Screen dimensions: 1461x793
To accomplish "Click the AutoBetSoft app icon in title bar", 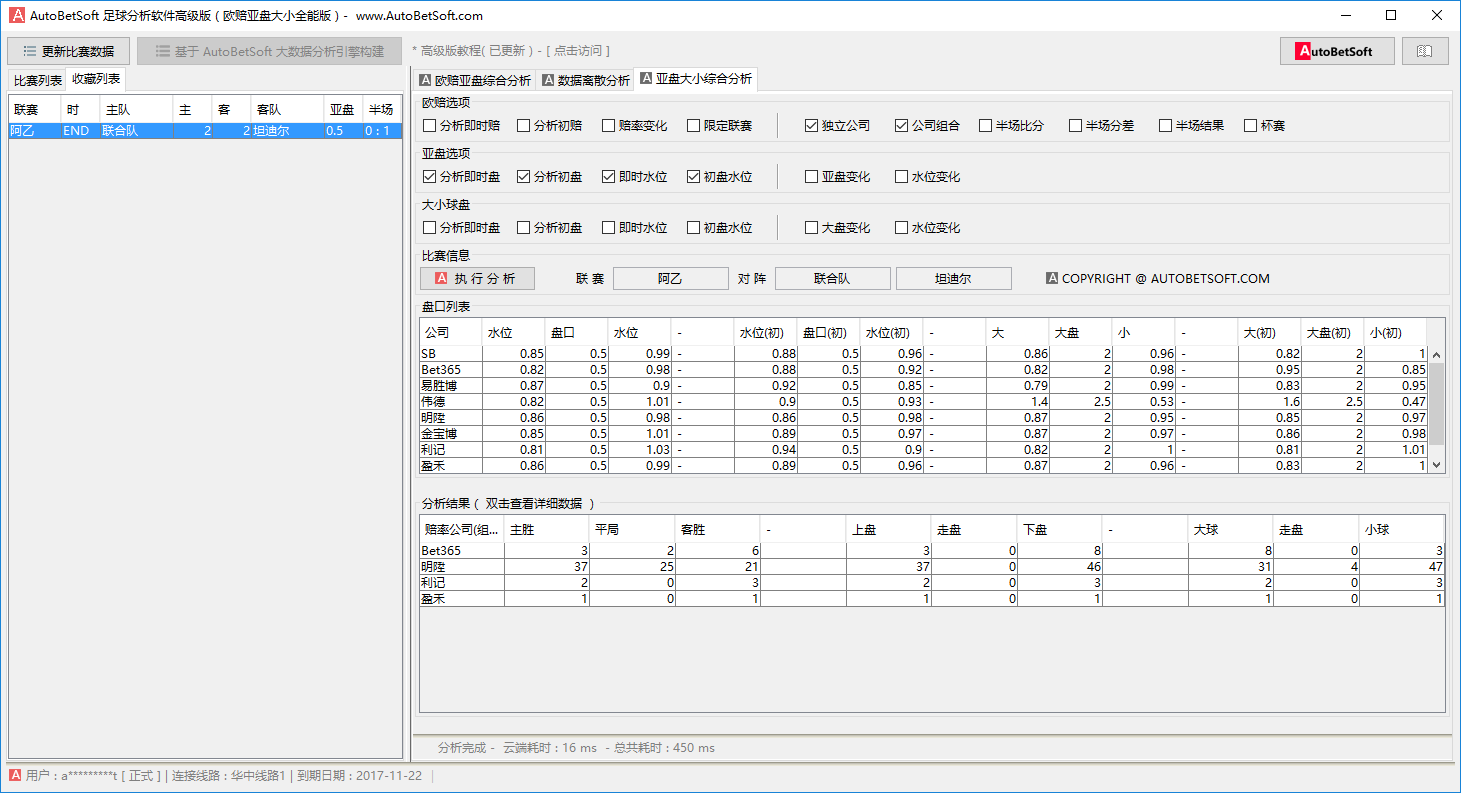I will pyautogui.click(x=17, y=15).
